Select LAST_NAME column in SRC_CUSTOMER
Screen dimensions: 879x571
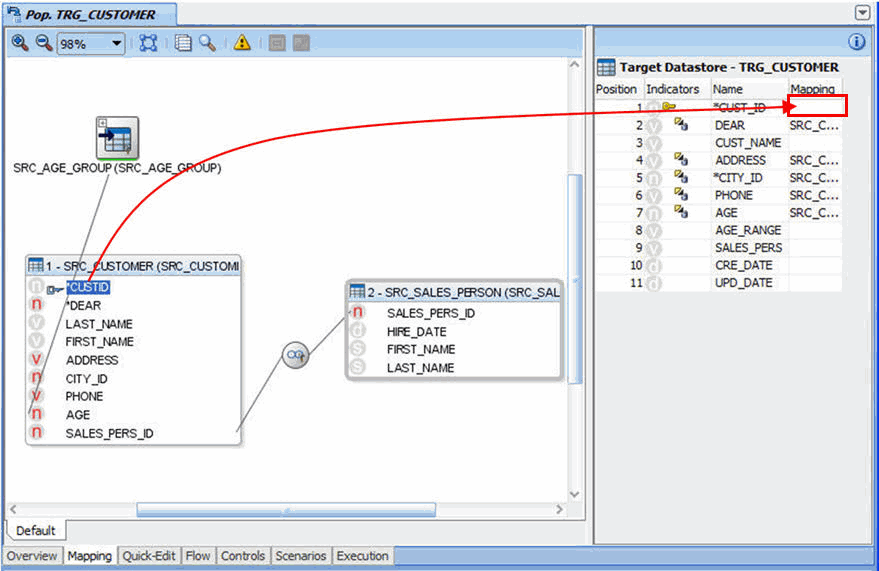point(99,324)
